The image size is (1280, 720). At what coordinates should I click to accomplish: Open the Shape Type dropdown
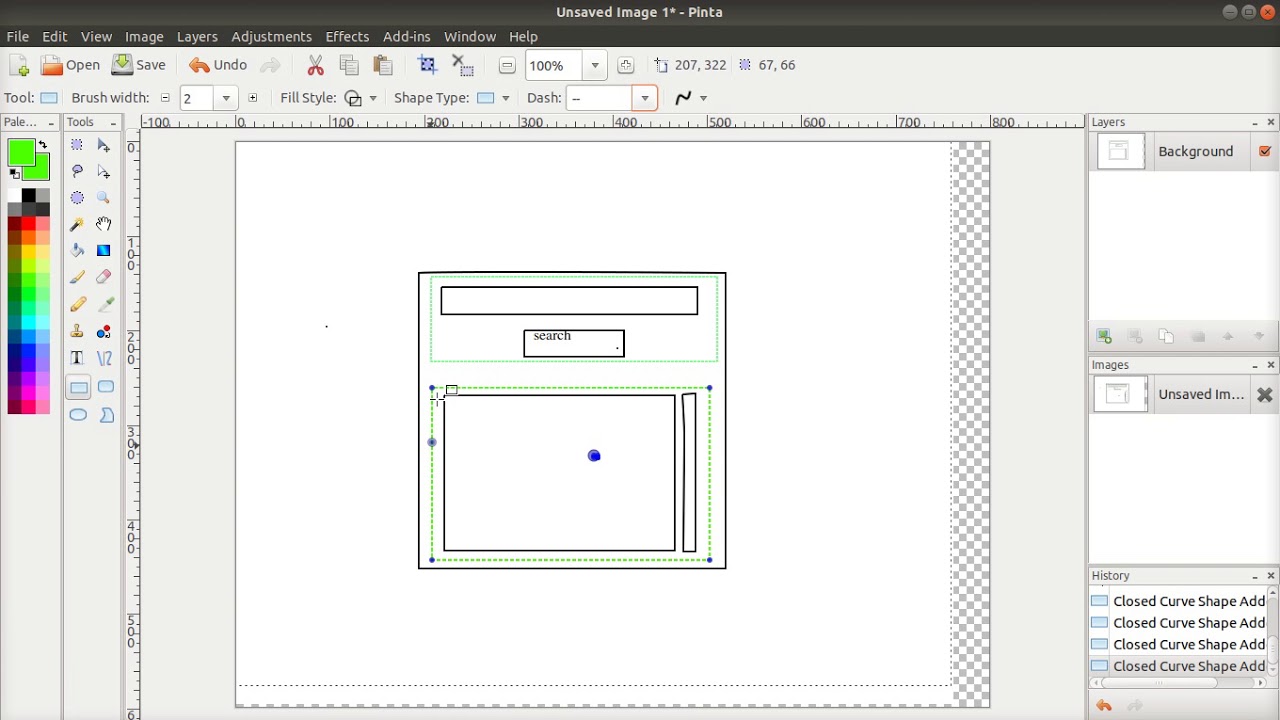coord(494,98)
